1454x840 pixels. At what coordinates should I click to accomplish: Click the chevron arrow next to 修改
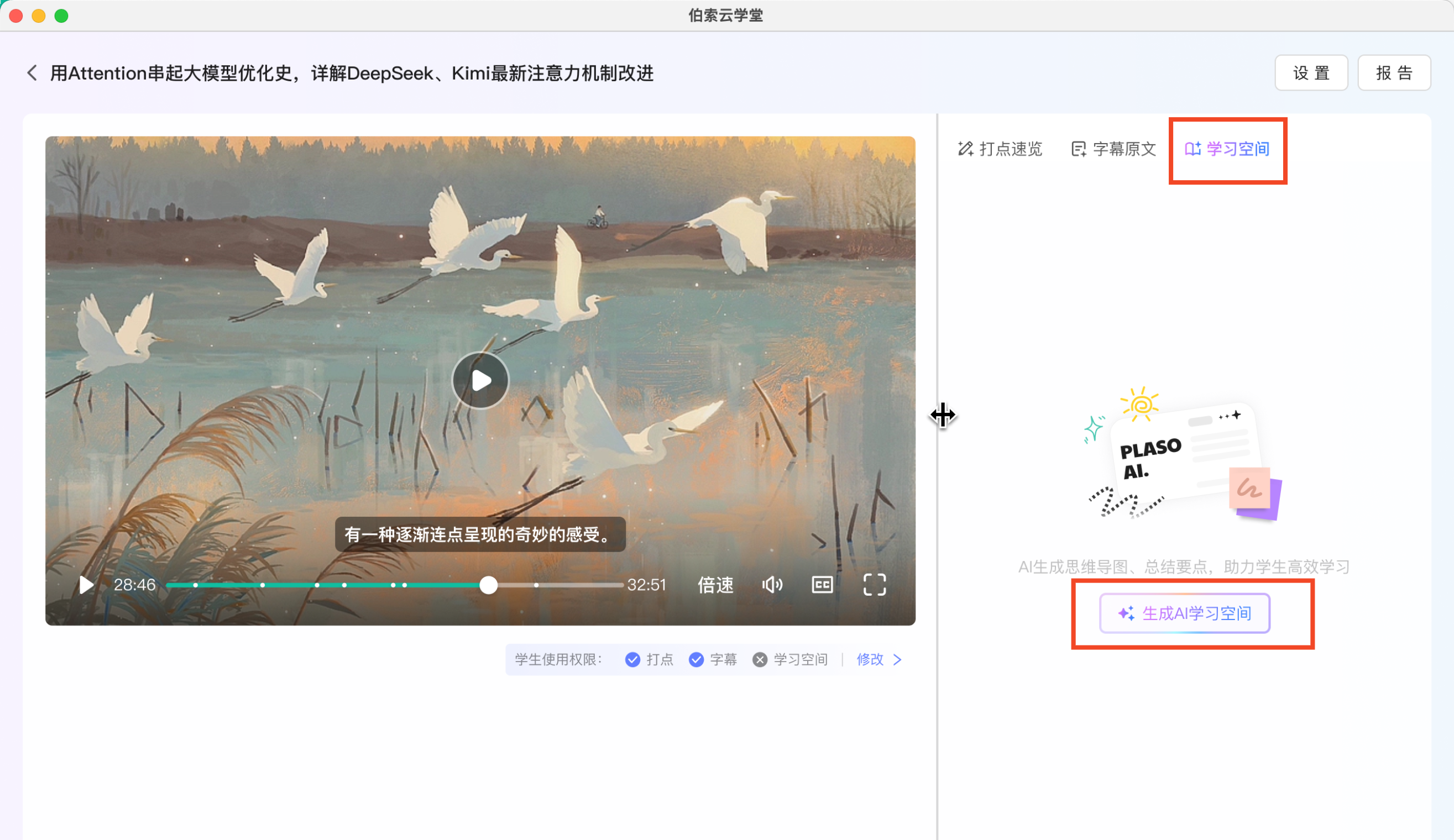(x=897, y=659)
